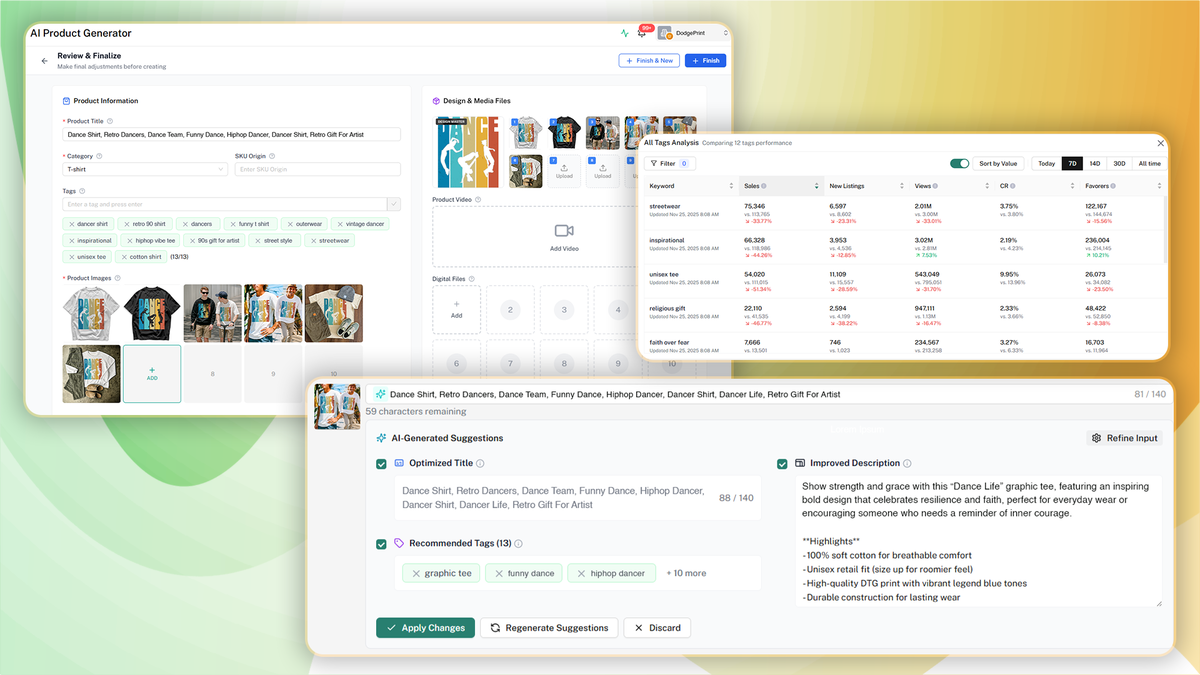Click the Refine Input icon
Viewport: 1200px width, 675px height.
pyautogui.click(x=1096, y=437)
